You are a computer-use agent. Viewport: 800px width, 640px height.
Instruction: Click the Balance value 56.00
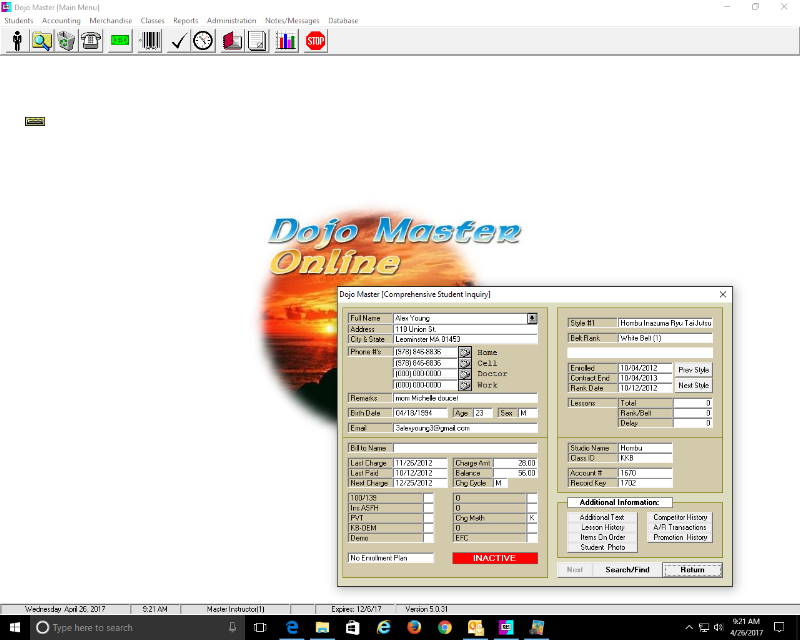point(515,473)
